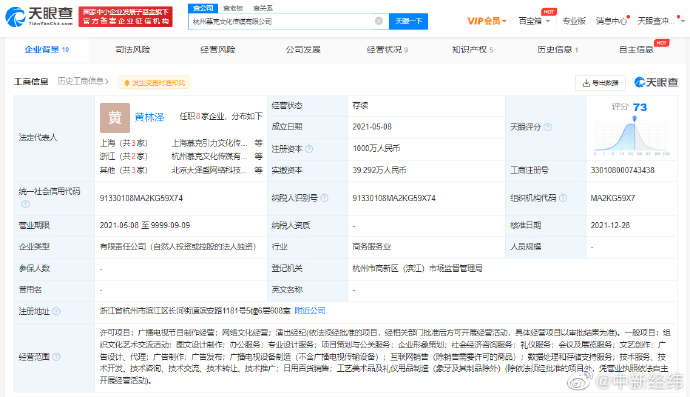
Task: Switch to the 经营风险 tab
Action: (x=218, y=50)
